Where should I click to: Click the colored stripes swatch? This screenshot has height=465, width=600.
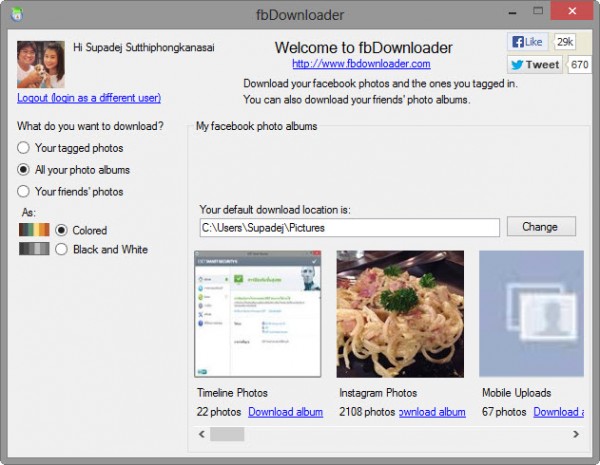pos(34,230)
